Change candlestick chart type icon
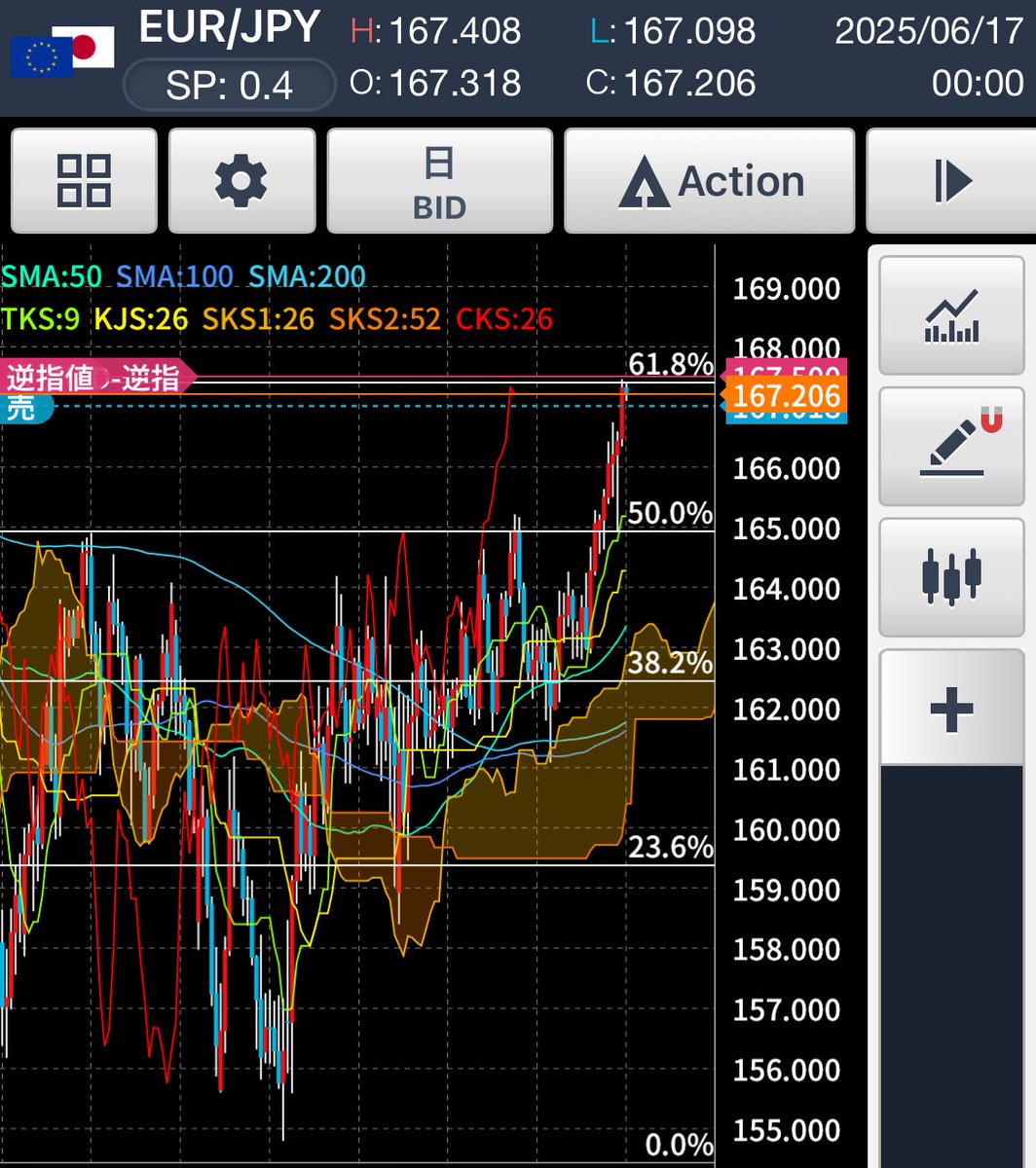The width and height of the screenshot is (1036, 1168). tap(951, 576)
